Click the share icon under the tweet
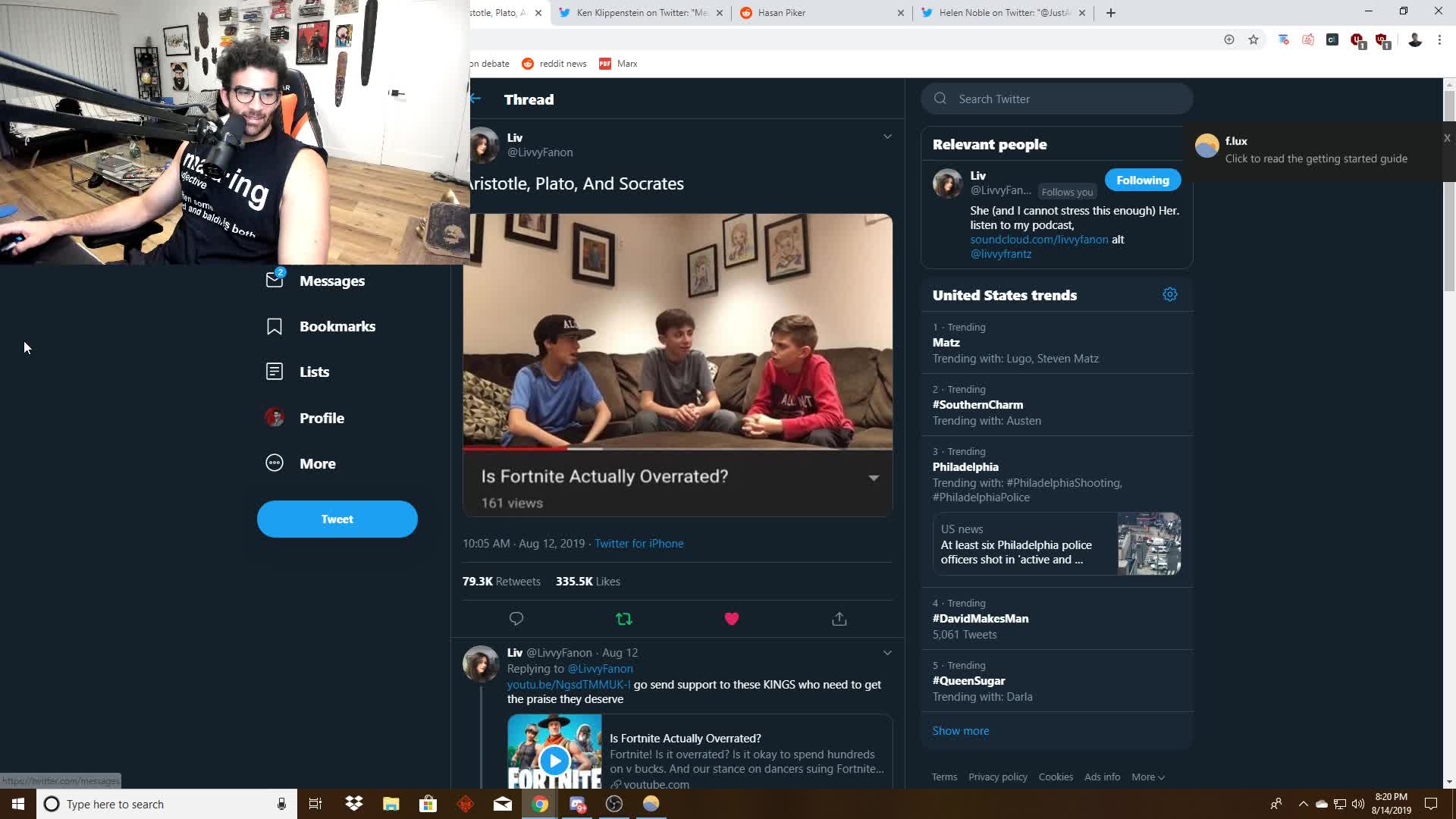The height and width of the screenshot is (819, 1456). pos(839,619)
